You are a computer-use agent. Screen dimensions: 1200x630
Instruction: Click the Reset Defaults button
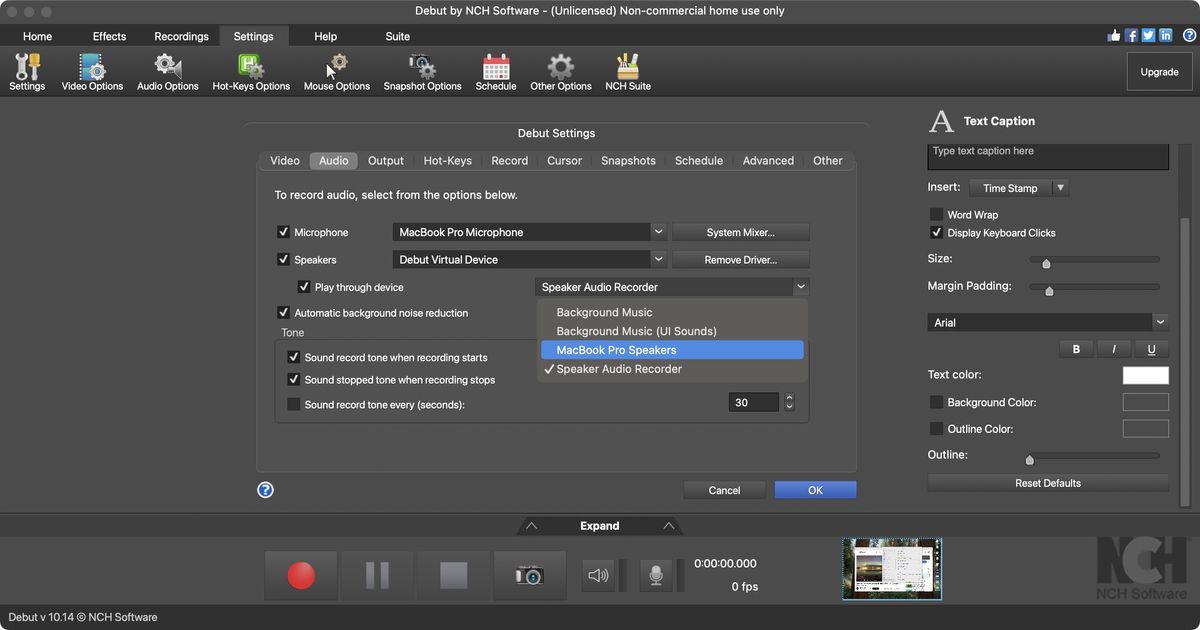(x=1047, y=482)
